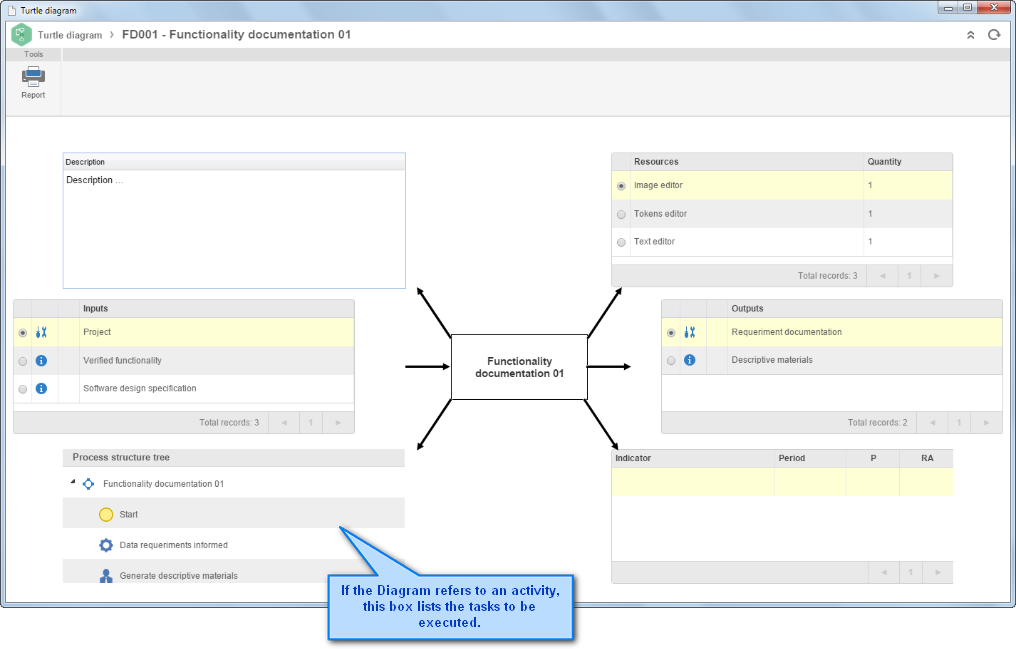Go to previous page in Indicator list
This screenshot has width=1016, height=649.
(x=884, y=573)
